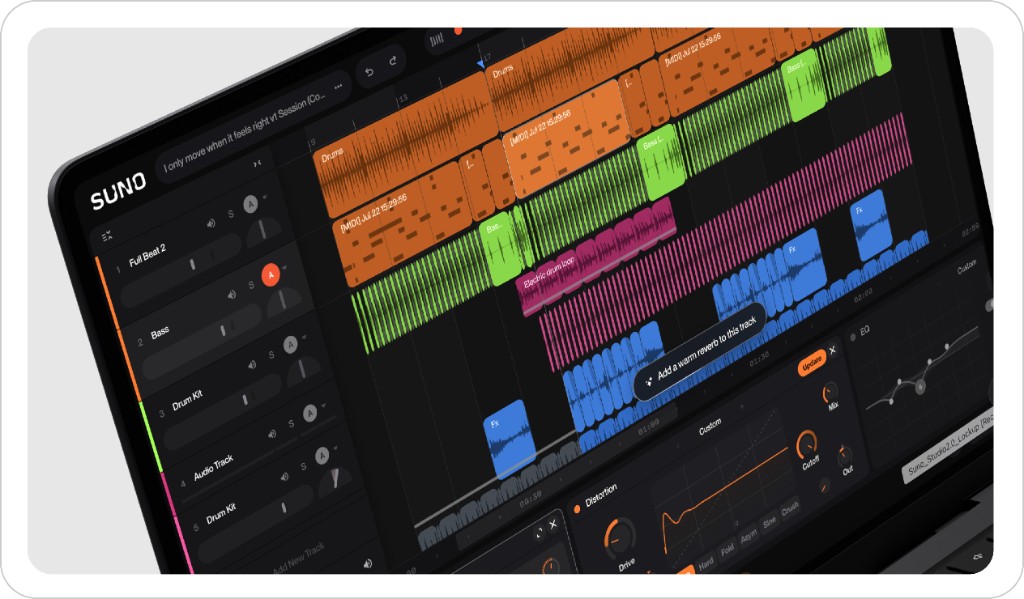Image resolution: width=1024 pixels, height=599 pixels.
Task: Open the EQ Custom preset selector
Action: [967, 267]
